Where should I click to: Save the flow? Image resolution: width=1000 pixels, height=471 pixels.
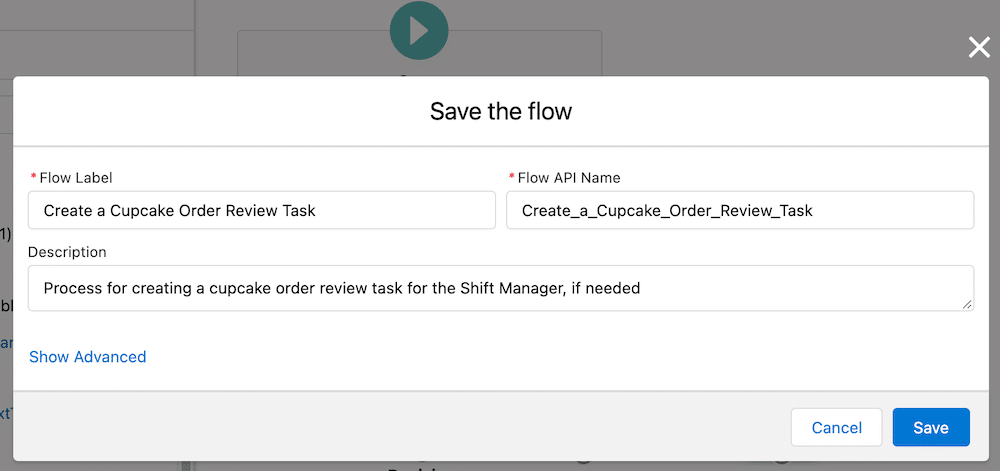coord(931,428)
